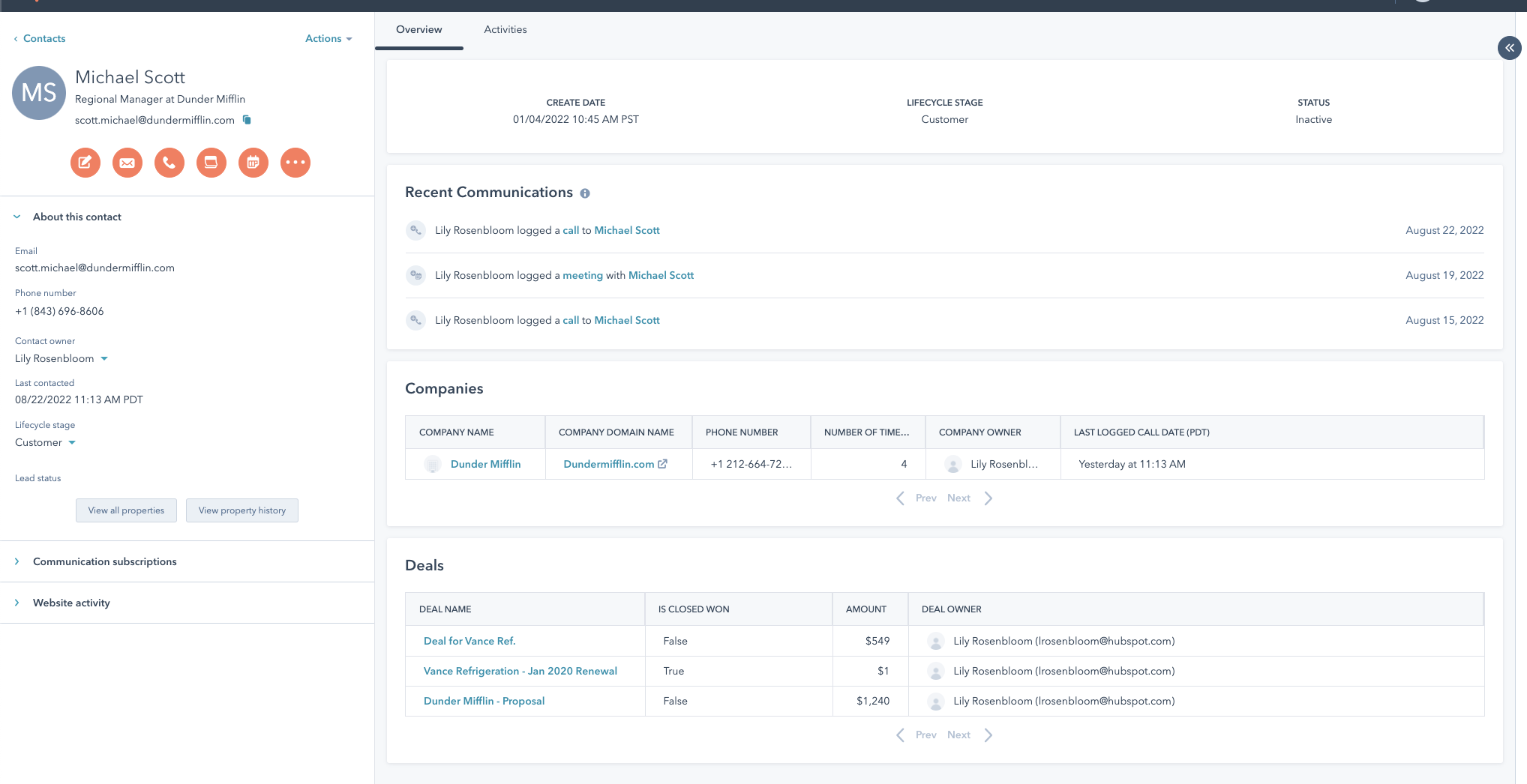Click Next text in Deals pagination
The image size is (1527, 784).
tap(958, 735)
